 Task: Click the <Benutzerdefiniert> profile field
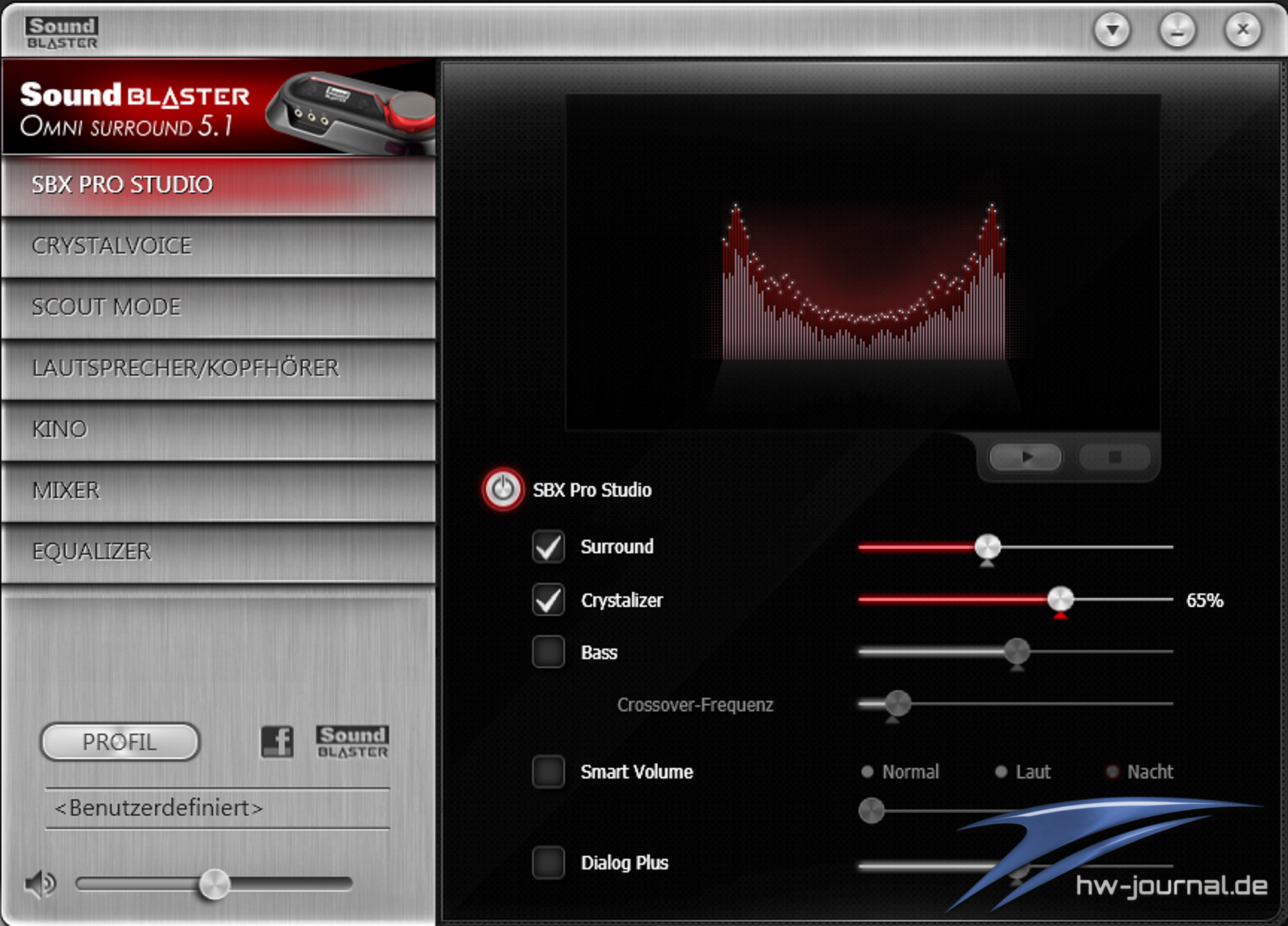[x=218, y=808]
